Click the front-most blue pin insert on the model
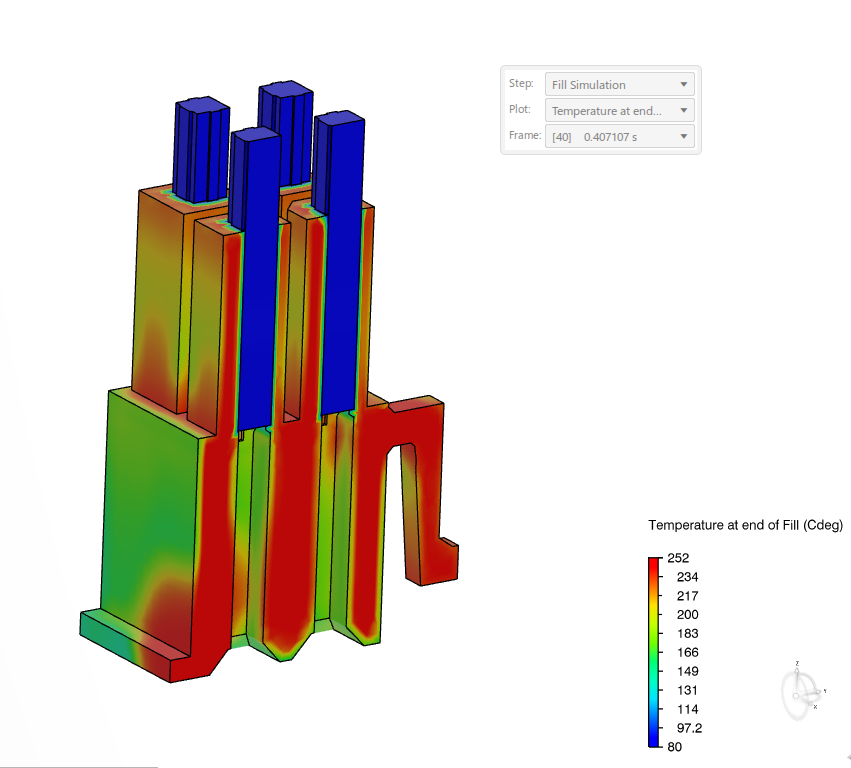Viewport: 851px width, 768px height. point(257,280)
